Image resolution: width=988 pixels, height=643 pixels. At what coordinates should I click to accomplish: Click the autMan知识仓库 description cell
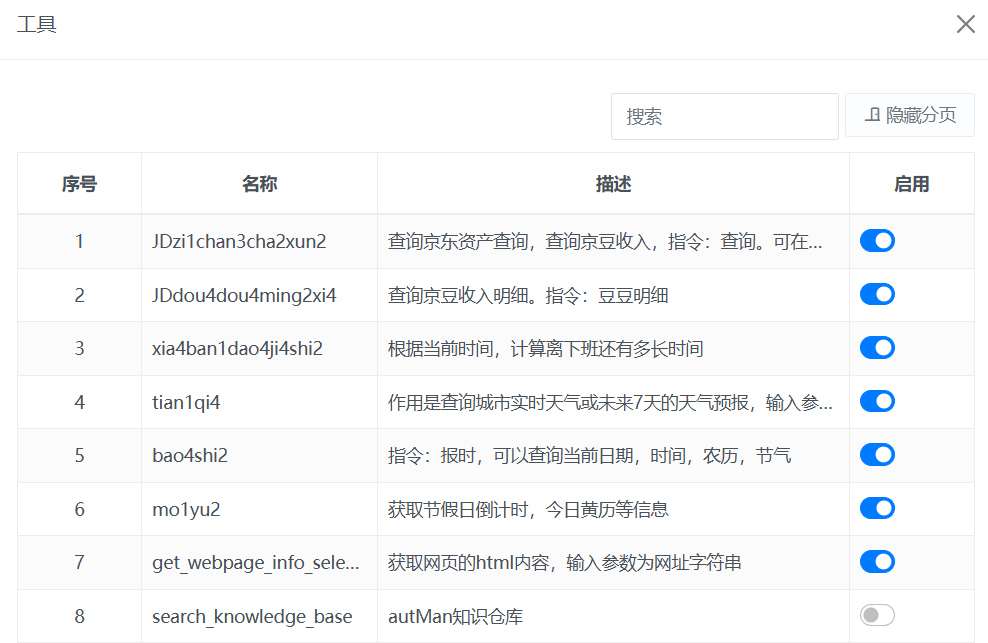click(x=455, y=617)
